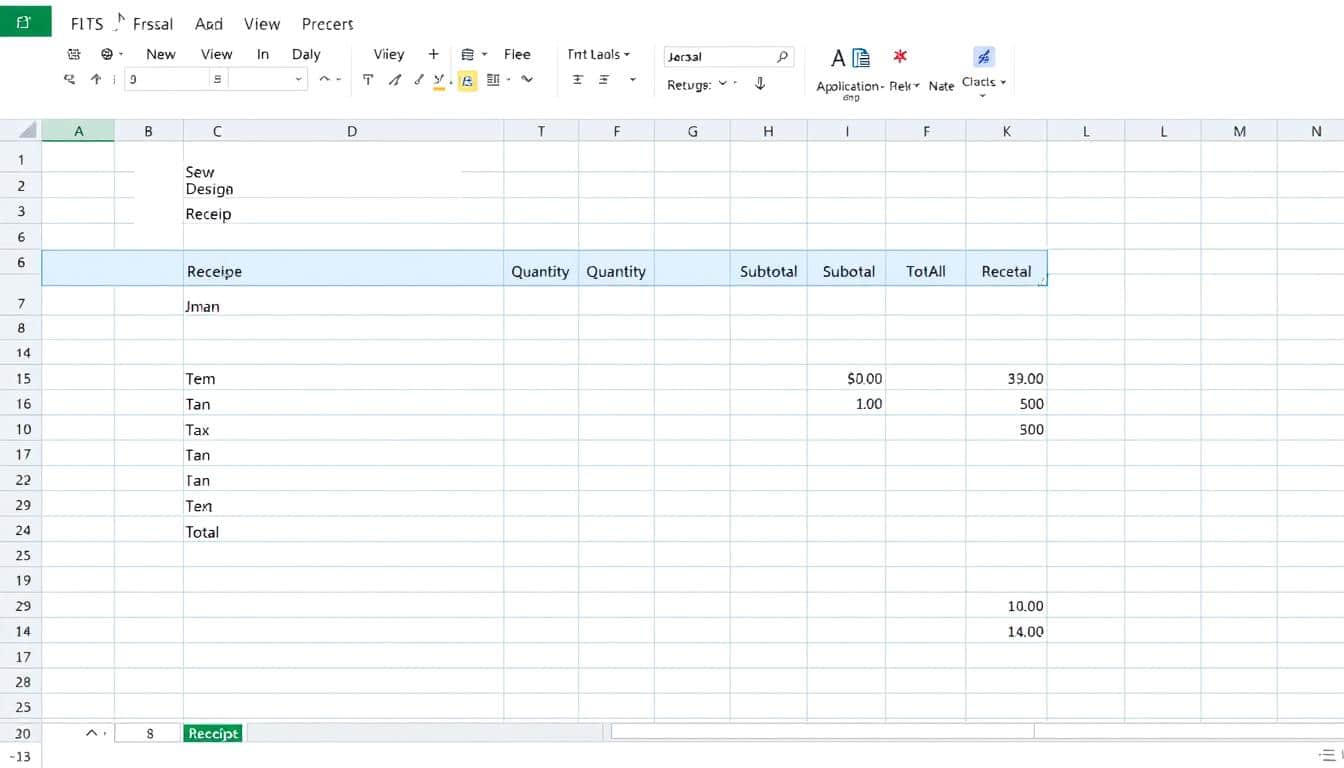This screenshot has height=768, width=1344.
Task: Open the Retugs dropdown
Action: [x=703, y=85]
